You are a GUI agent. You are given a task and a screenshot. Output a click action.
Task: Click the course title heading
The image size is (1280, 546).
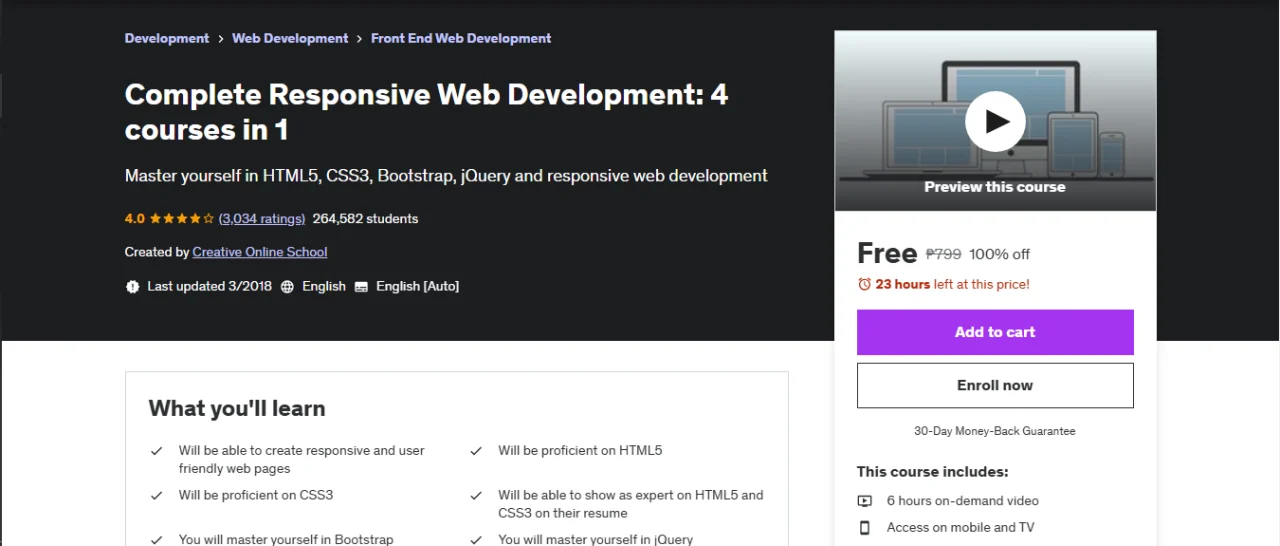click(427, 112)
